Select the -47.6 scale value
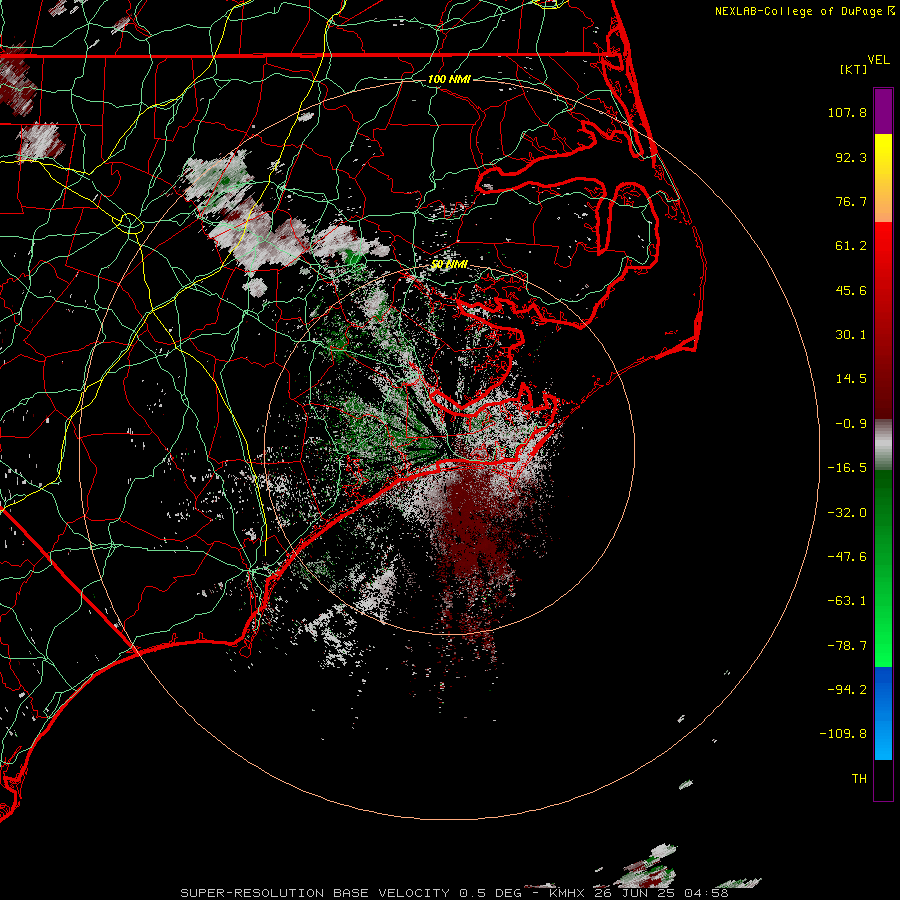Image resolution: width=900 pixels, height=900 pixels. pyautogui.click(x=847, y=557)
